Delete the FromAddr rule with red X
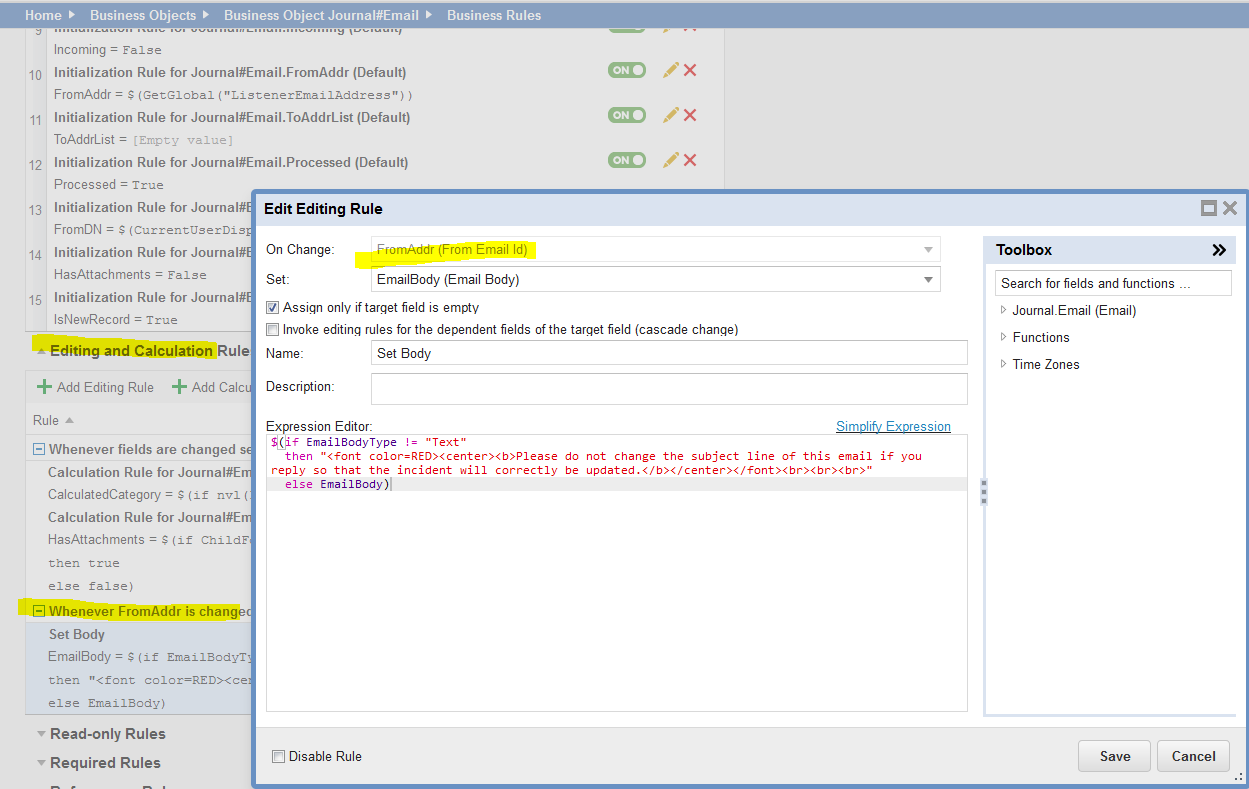 pos(690,70)
